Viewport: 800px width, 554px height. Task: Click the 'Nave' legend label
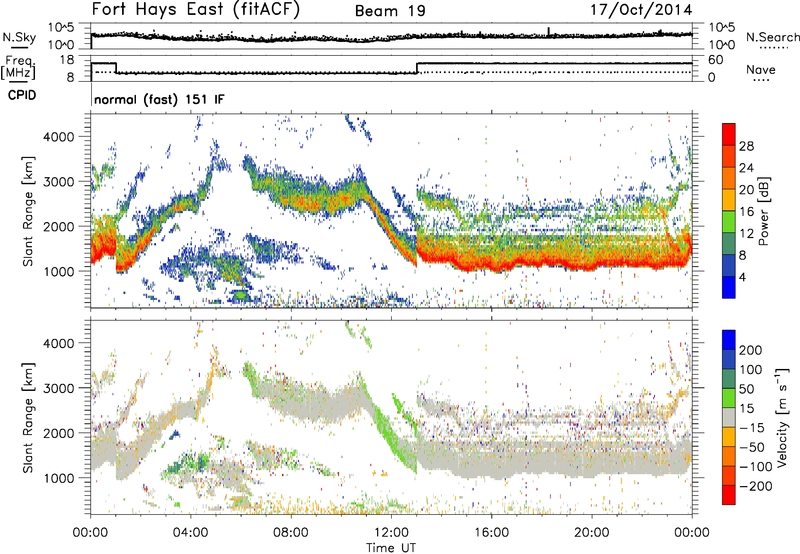tap(760, 69)
